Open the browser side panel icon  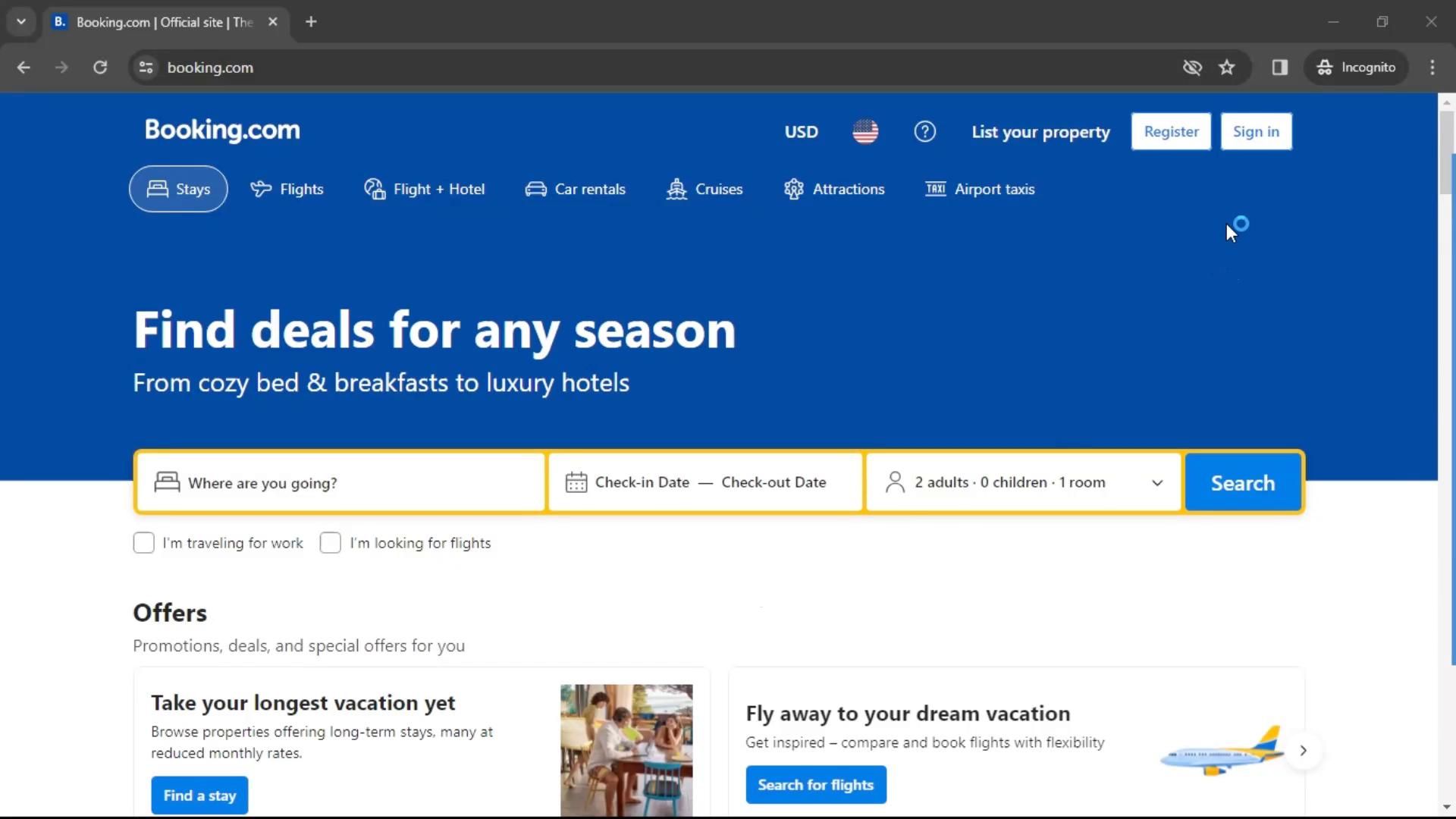1280,67
